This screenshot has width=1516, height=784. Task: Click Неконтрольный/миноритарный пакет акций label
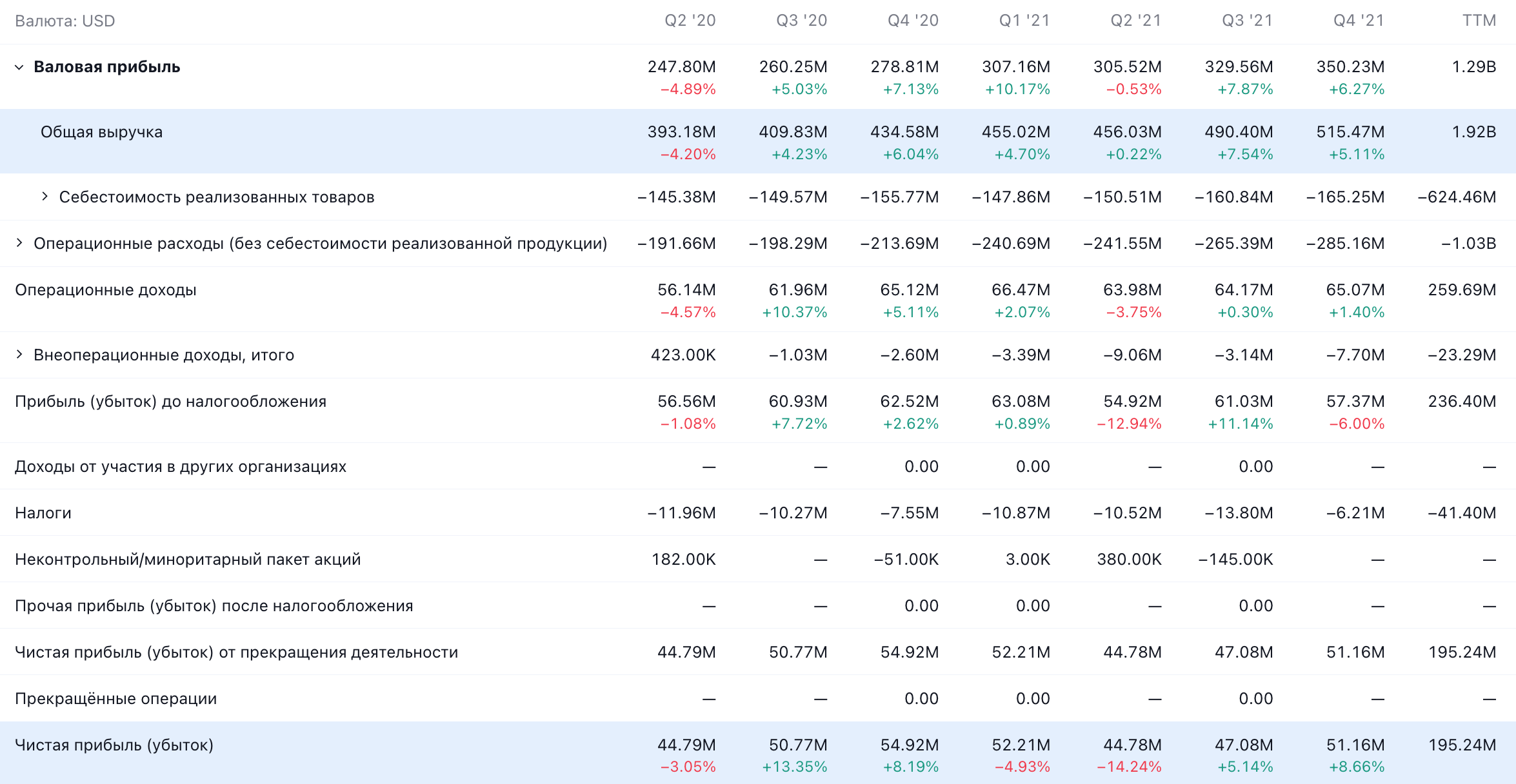188,560
